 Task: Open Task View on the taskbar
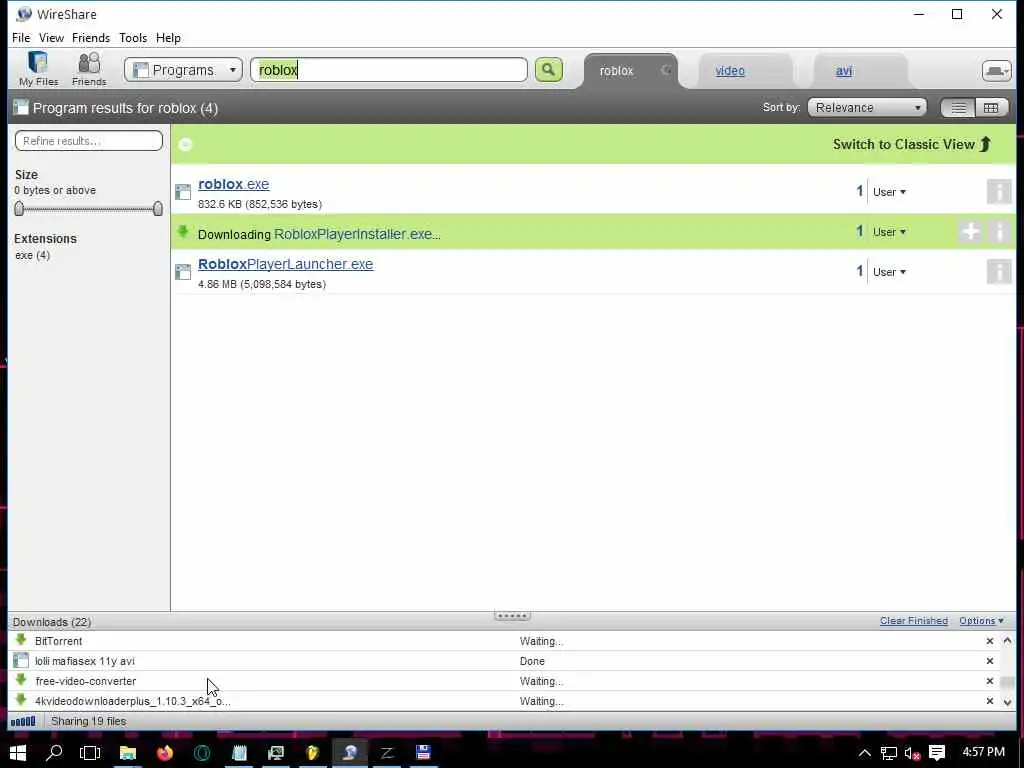tap(90, 752)
